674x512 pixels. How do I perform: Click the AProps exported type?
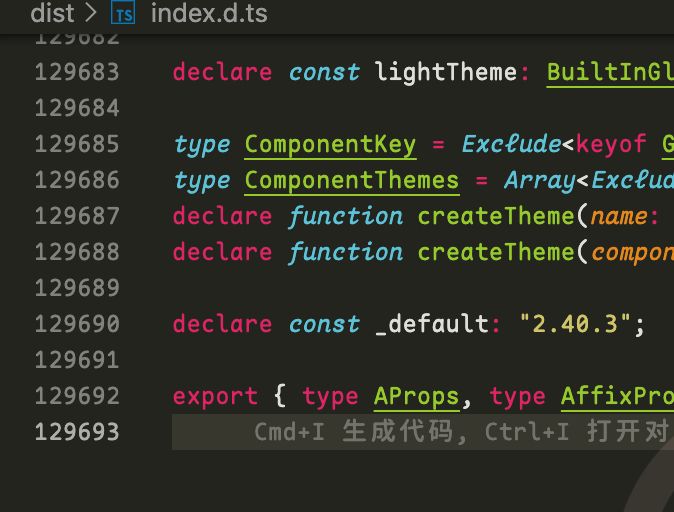pos(417,397)
